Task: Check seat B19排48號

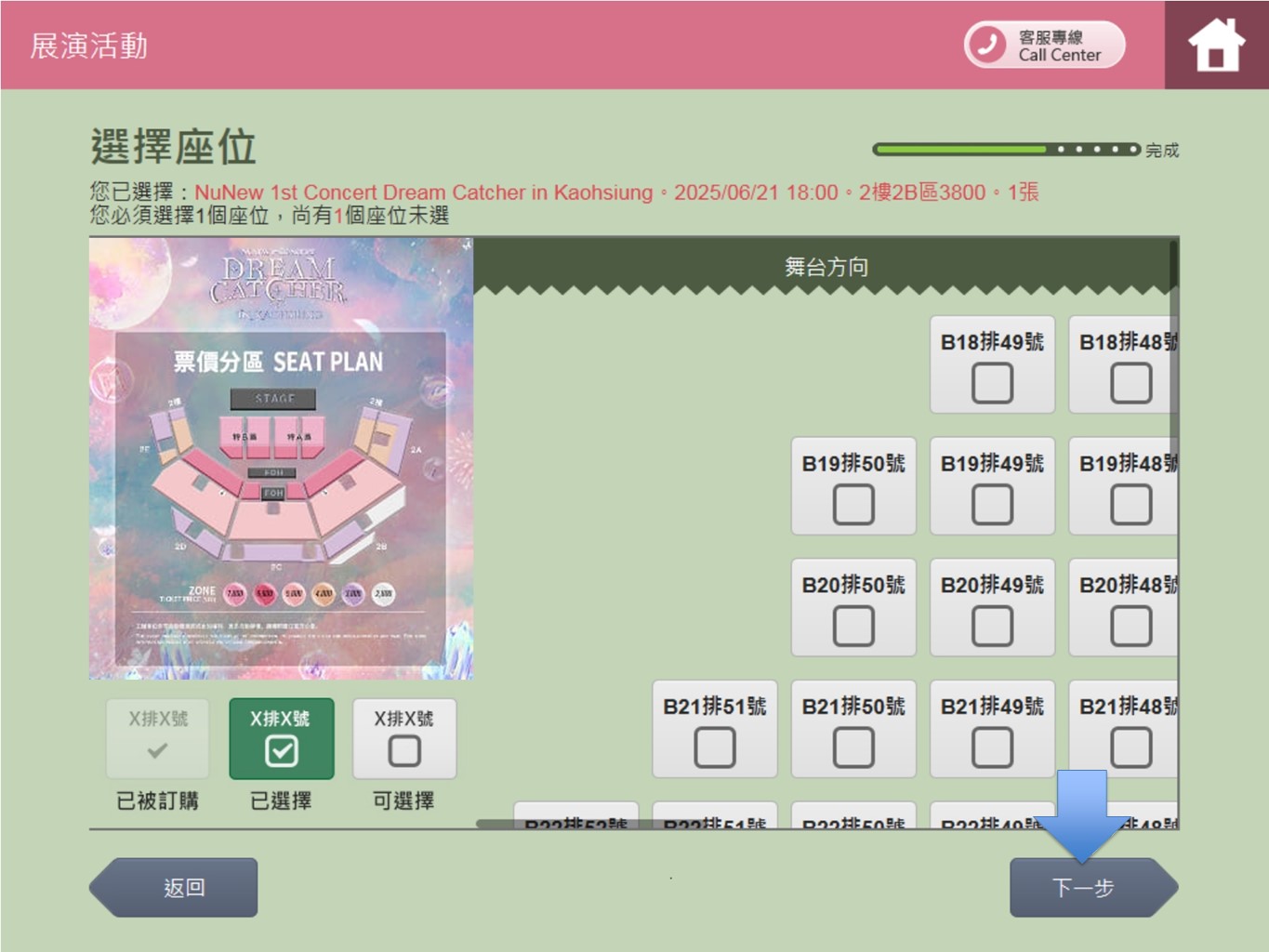Action: (1130, 504)
